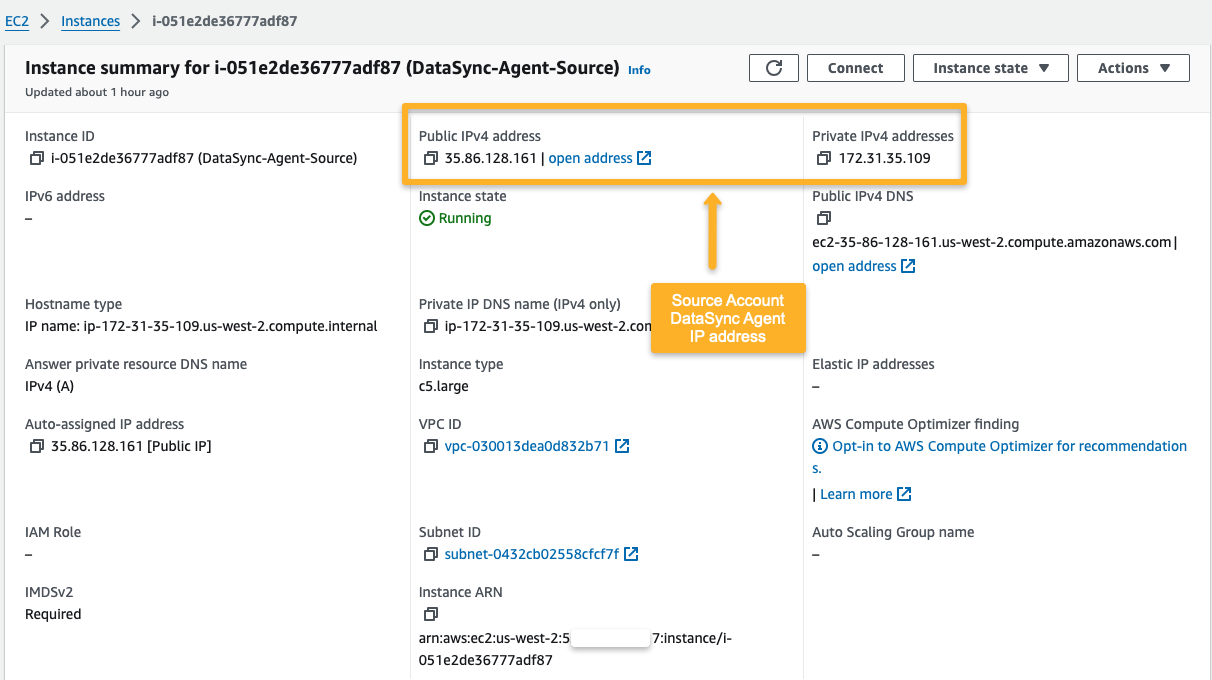Go to EC2 in the breadcrumb
The height and width of the screenshot is (680, 1212).
(17, 21)
